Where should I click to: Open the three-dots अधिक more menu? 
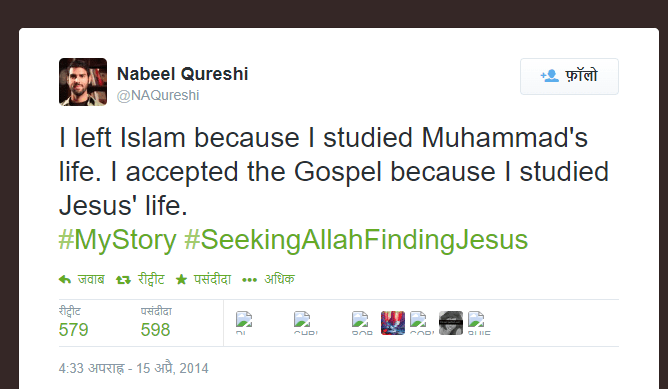tap(249, 280)
